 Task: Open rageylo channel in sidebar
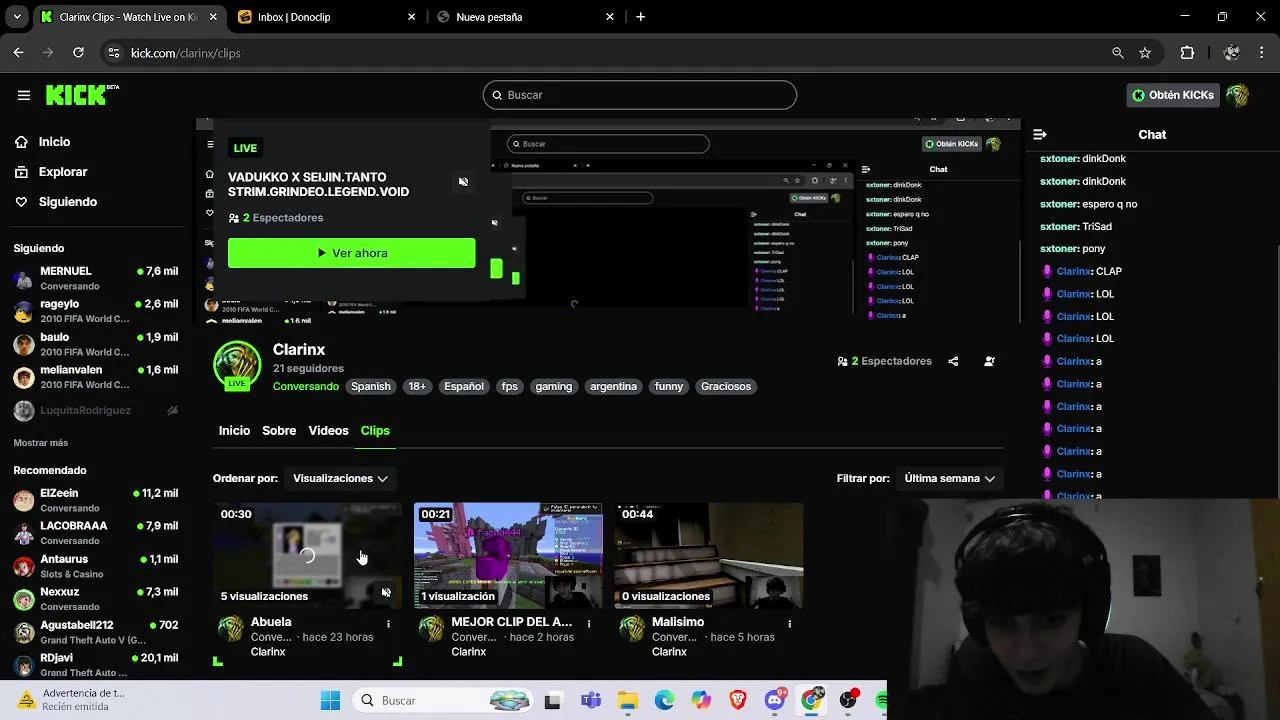[95, 311]
